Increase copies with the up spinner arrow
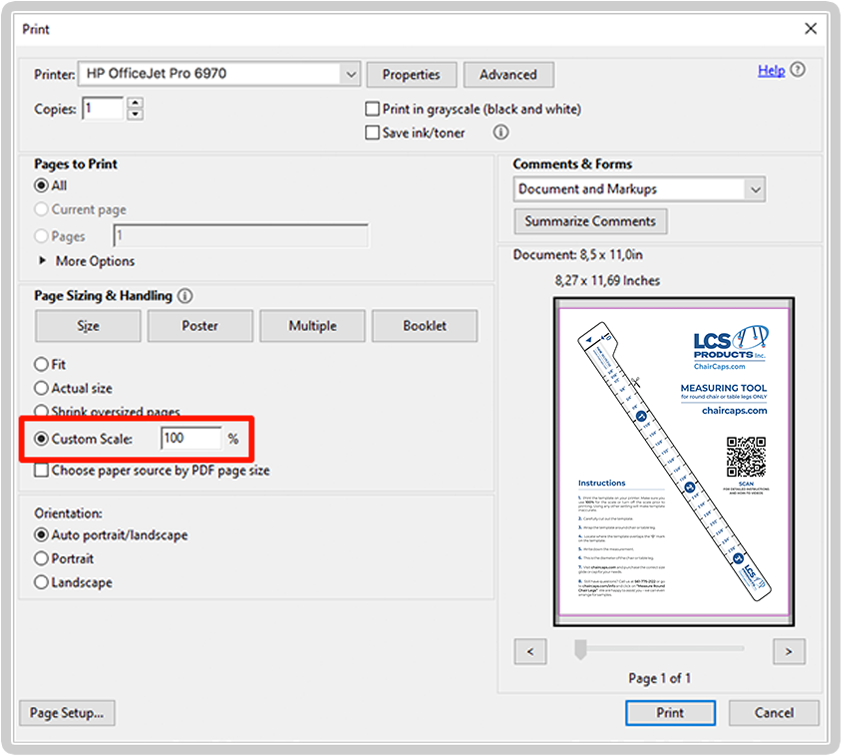This screenshot has height=756, width=841. [135, 102]
